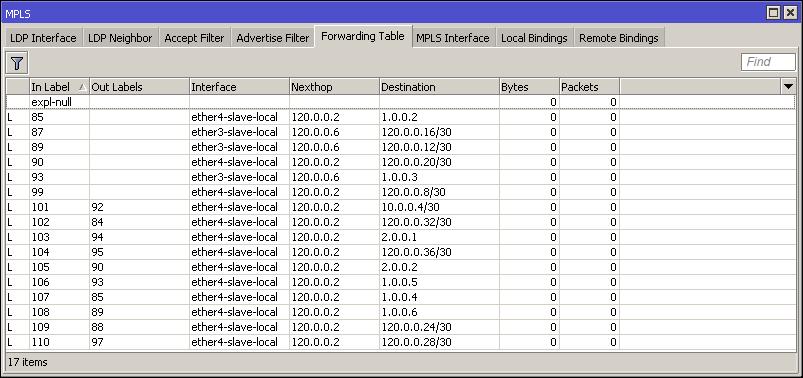
Task: Select the row with In Label 85
Action: pos(401,117)
